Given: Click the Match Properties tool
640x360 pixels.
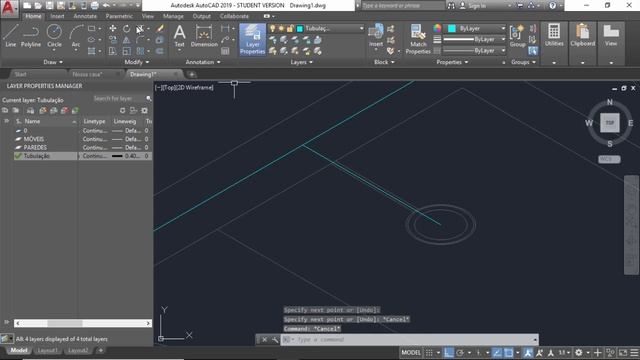Looking at the screenshot, I should click(x=418, y=39).
